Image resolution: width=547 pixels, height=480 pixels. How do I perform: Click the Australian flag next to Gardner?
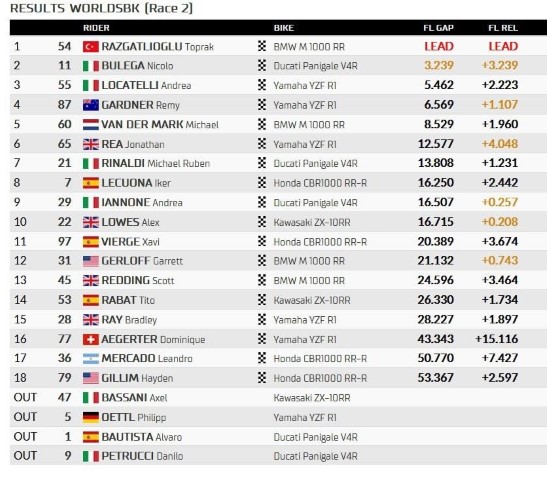tap(91, 105)
